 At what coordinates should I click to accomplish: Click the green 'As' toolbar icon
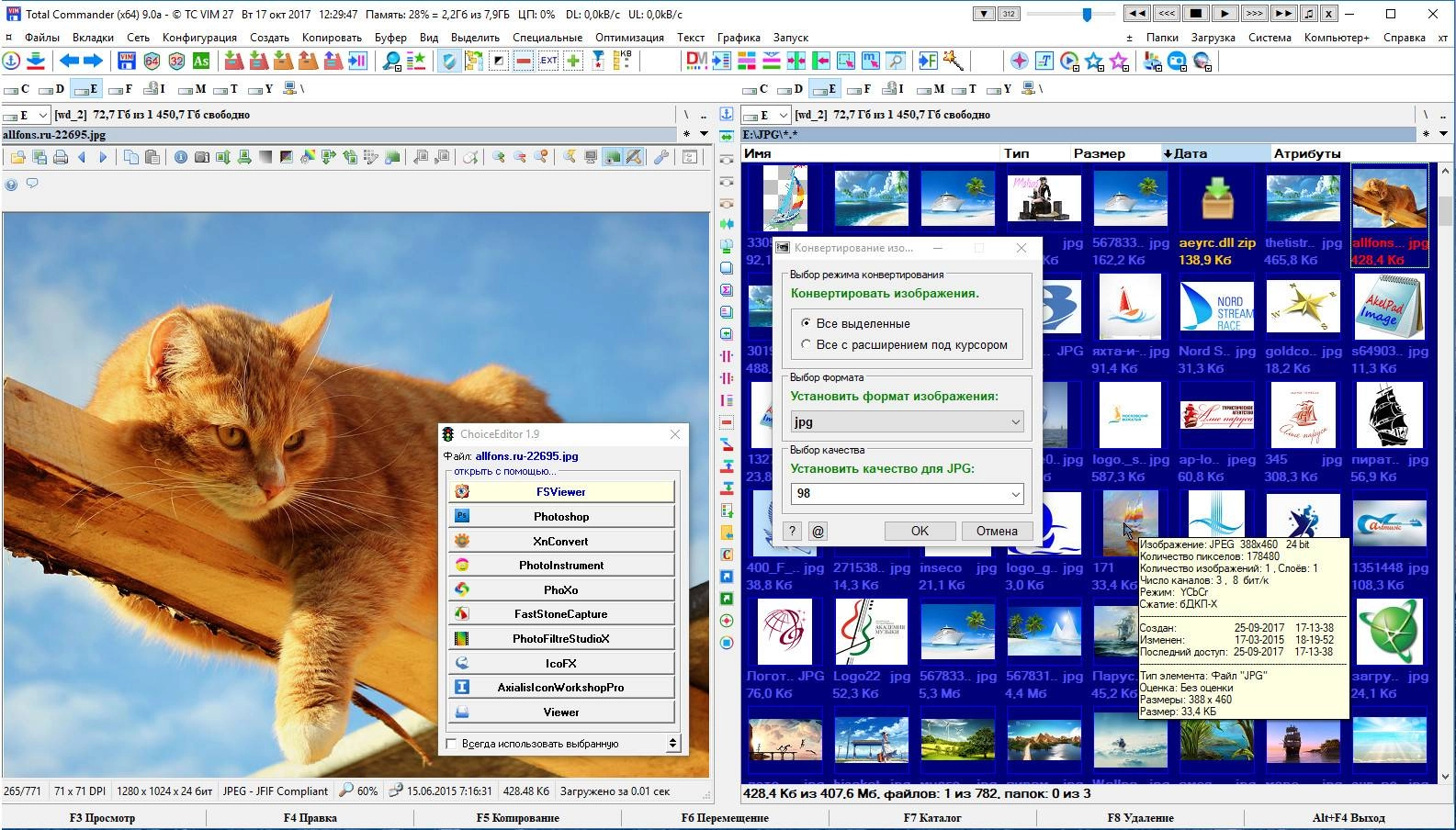pos(201,62)
